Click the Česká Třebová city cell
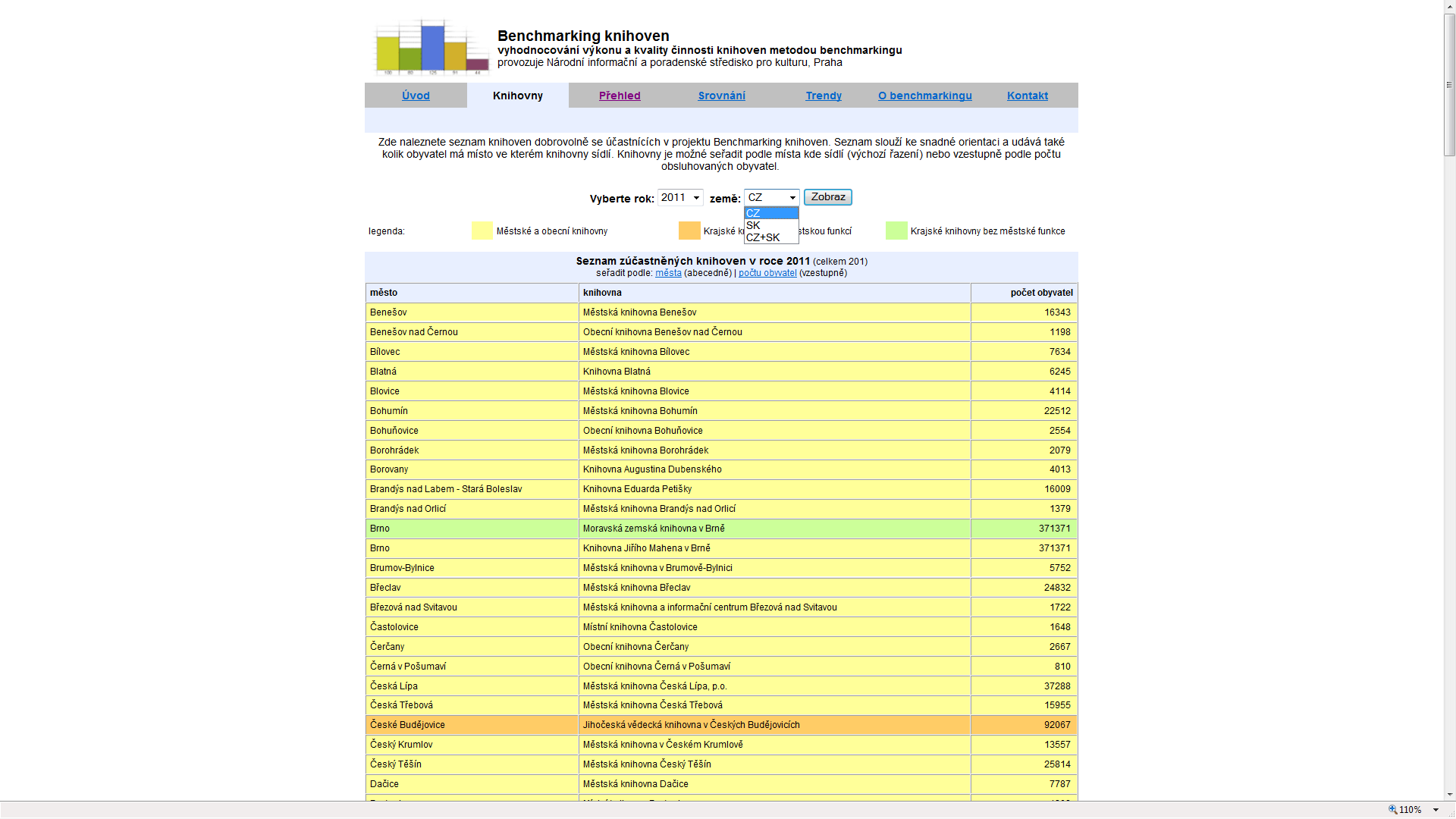 (x=472, y=705)
